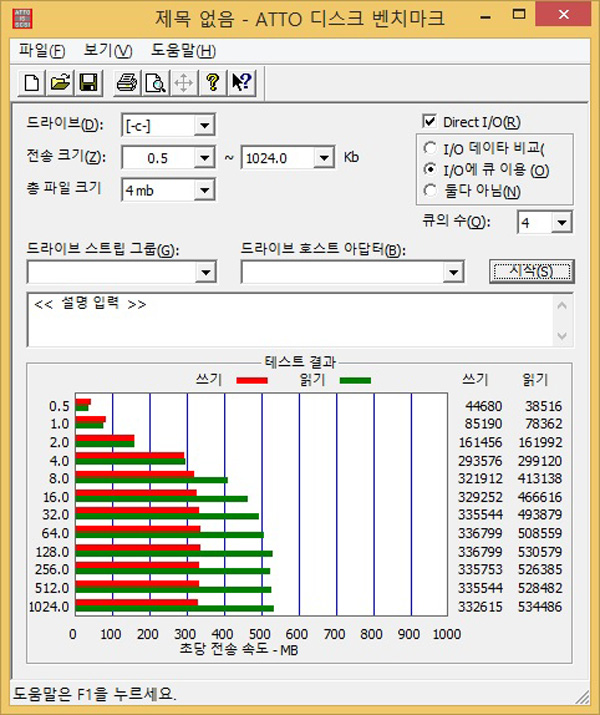Expand the 총 파일 크기 4 mb dropdown
The width and height of the screenshot is (600, 715).
tap(204, 189)
